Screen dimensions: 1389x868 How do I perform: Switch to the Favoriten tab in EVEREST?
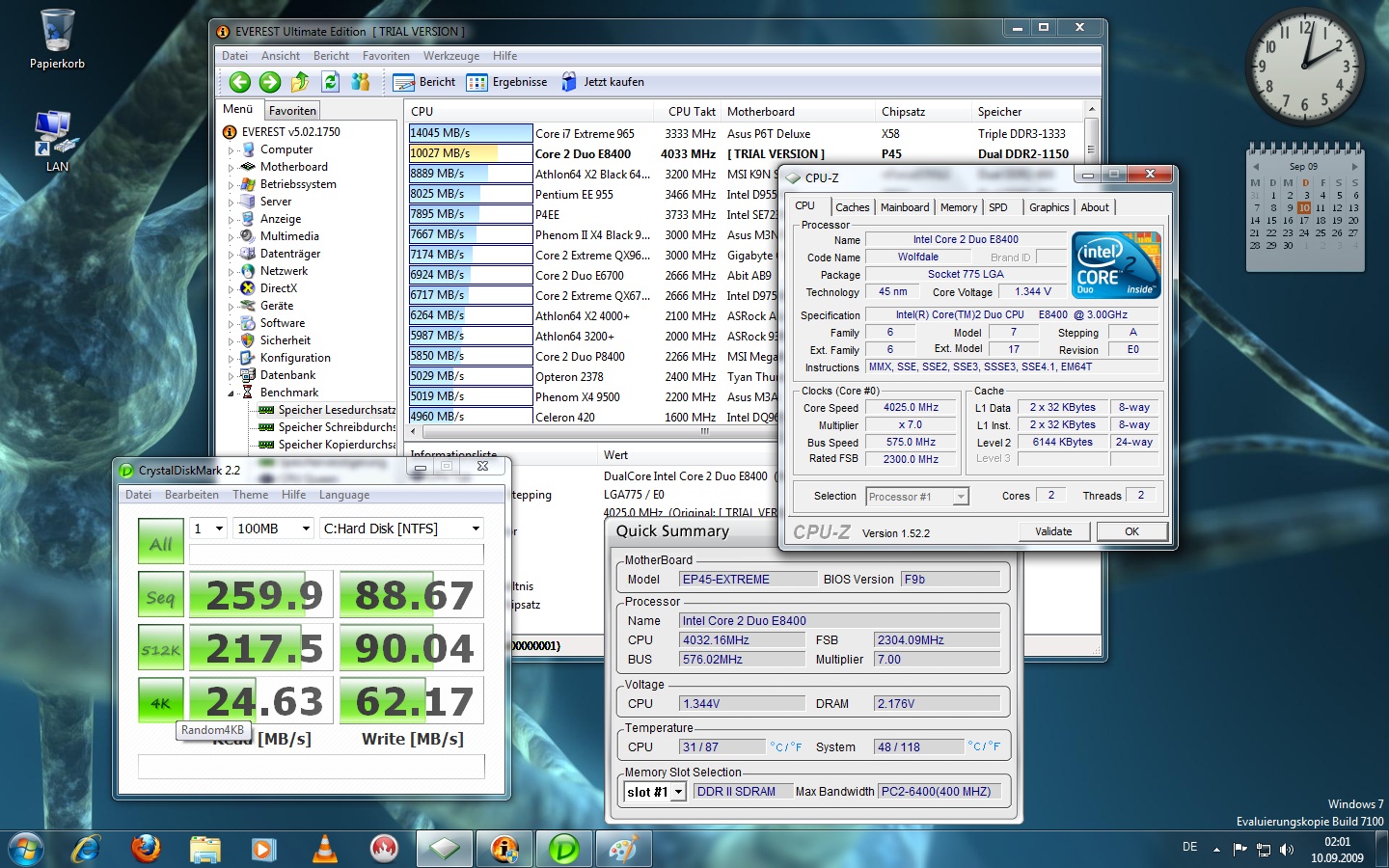[x=292, y=111]
